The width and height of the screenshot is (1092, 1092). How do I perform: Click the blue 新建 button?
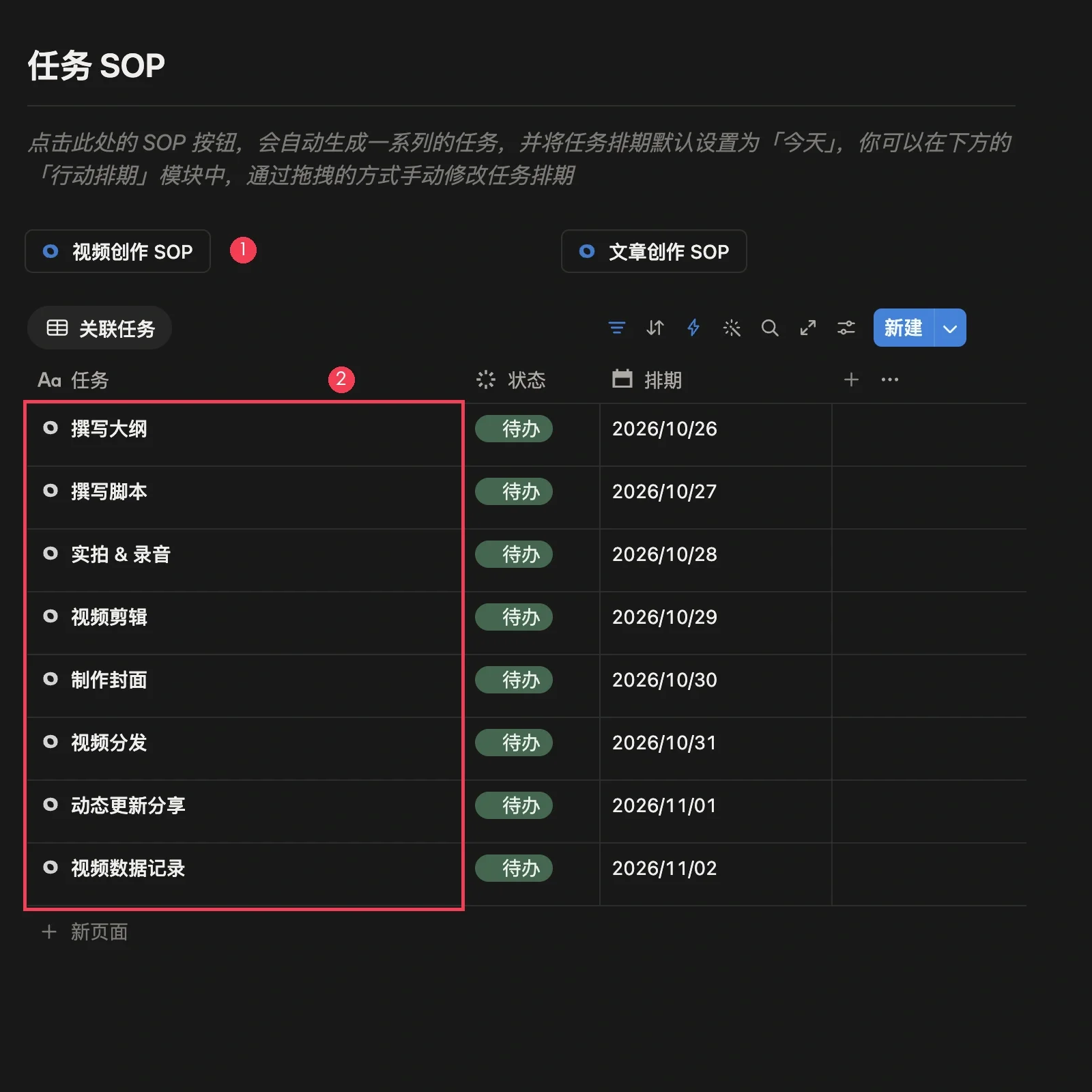(x=903, y=328)
